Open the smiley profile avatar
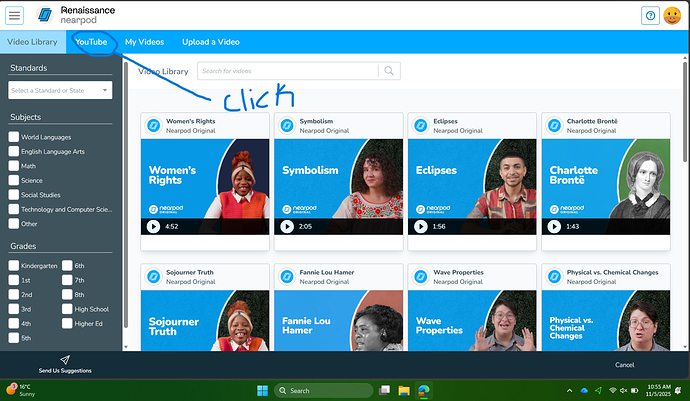The height and width of the screenshot is (401, 690). click(672, 16)
